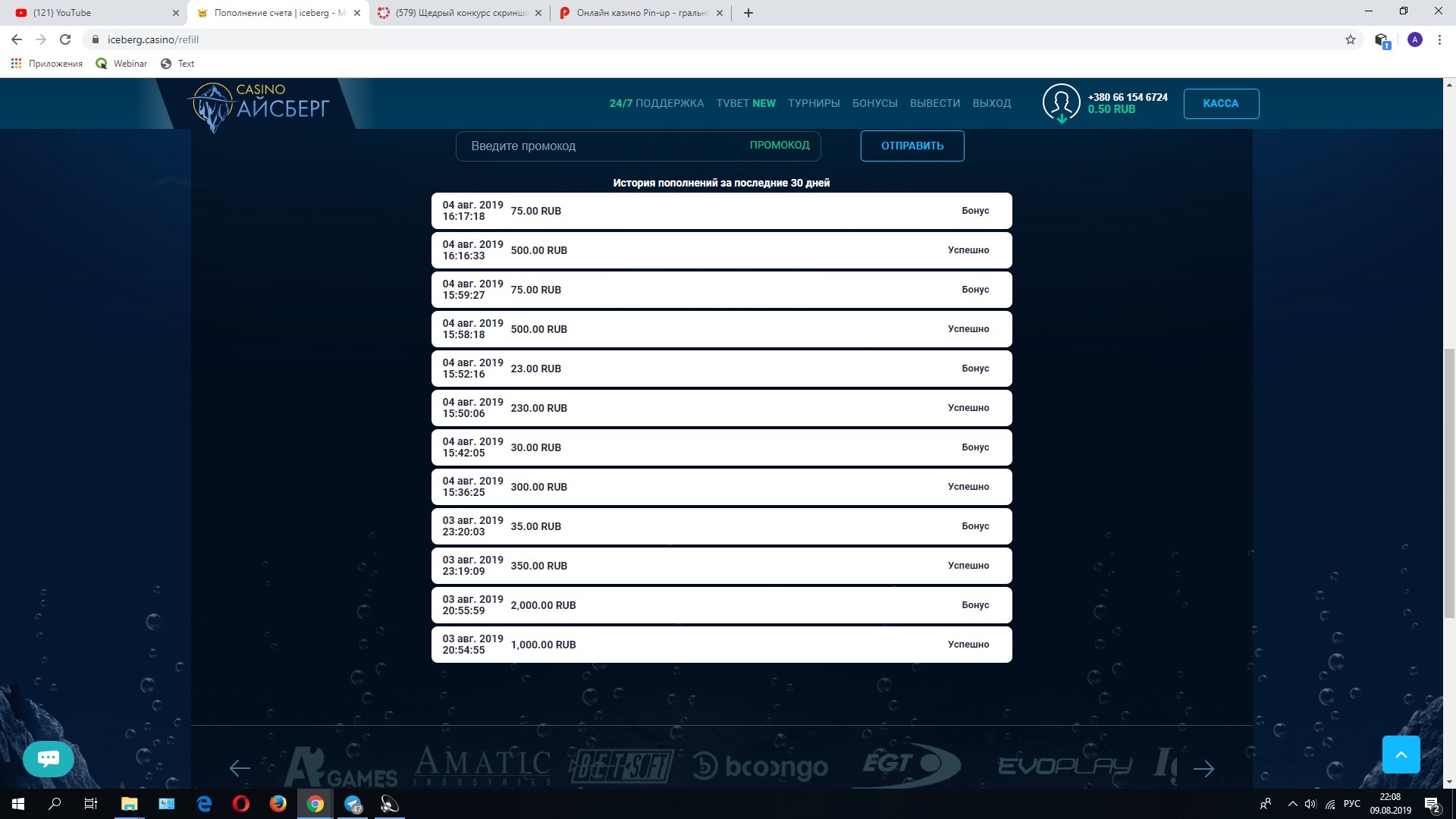This screenshot has height=819, width=1456.
Task: Reload the page
Action: pyautogui.click(x=65, y=39)
